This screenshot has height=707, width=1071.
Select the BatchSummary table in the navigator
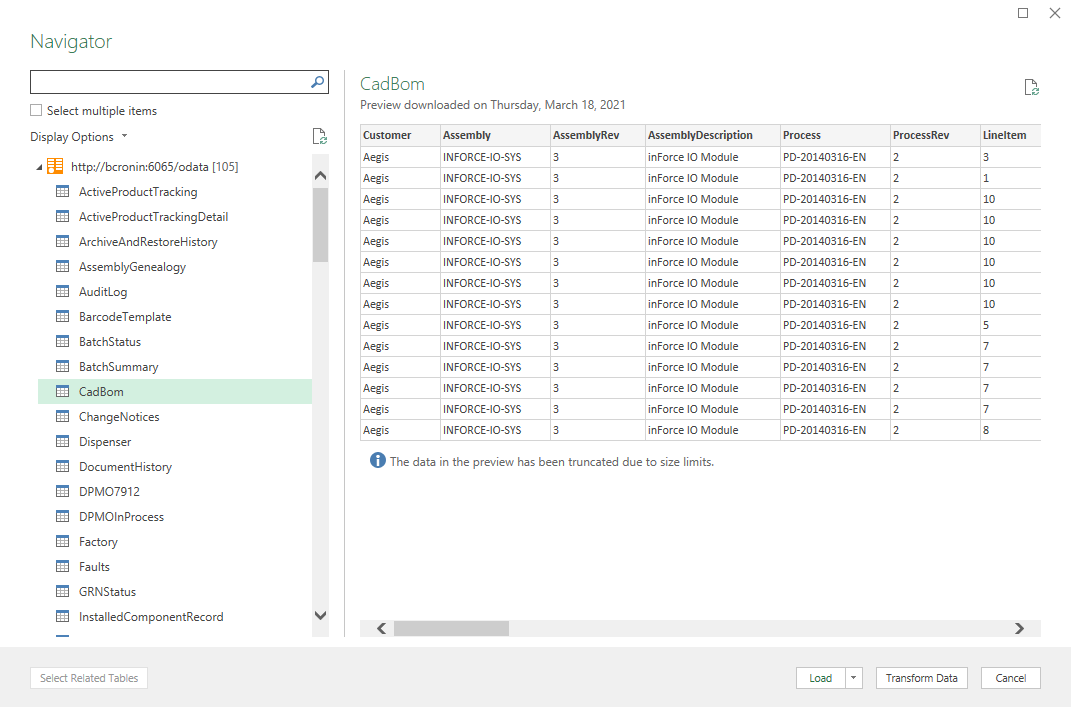118,366
